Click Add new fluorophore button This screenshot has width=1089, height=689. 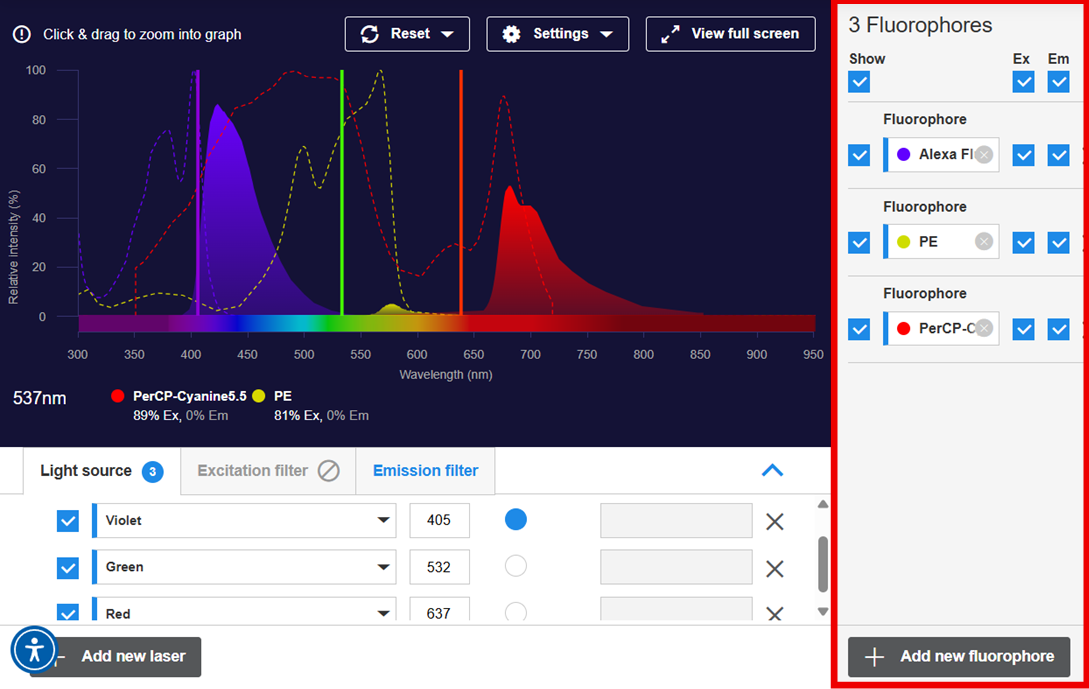[959, 657]
